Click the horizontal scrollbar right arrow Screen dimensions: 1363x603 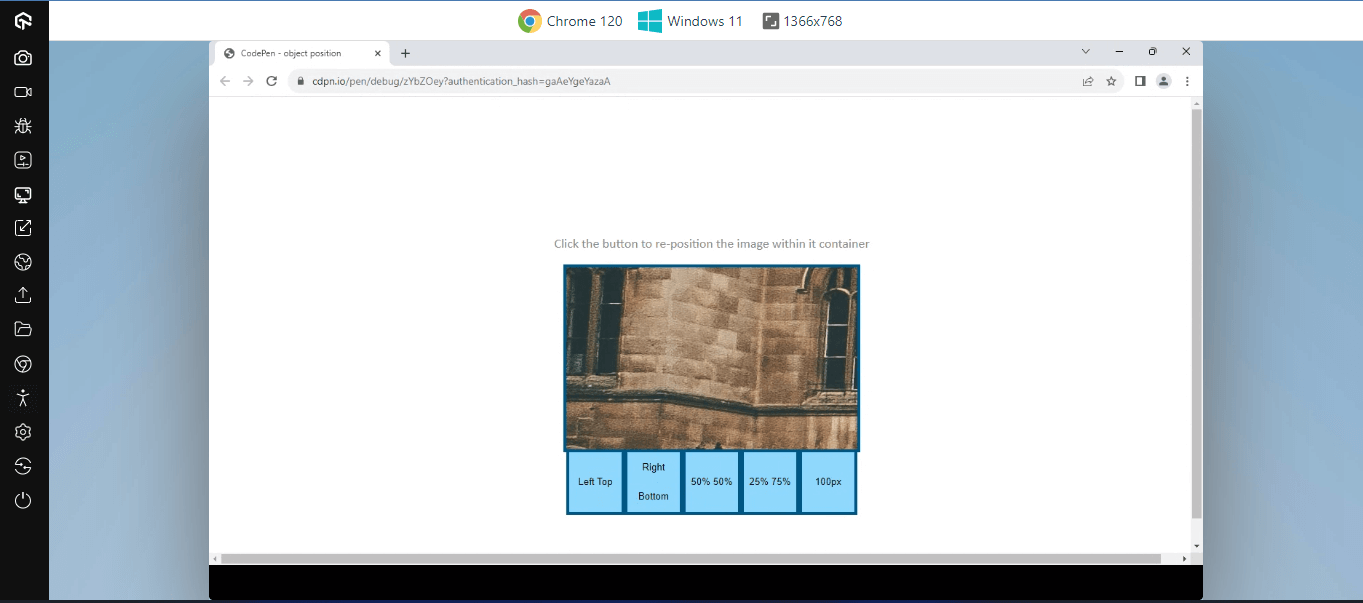click(x=1185, y=558)
